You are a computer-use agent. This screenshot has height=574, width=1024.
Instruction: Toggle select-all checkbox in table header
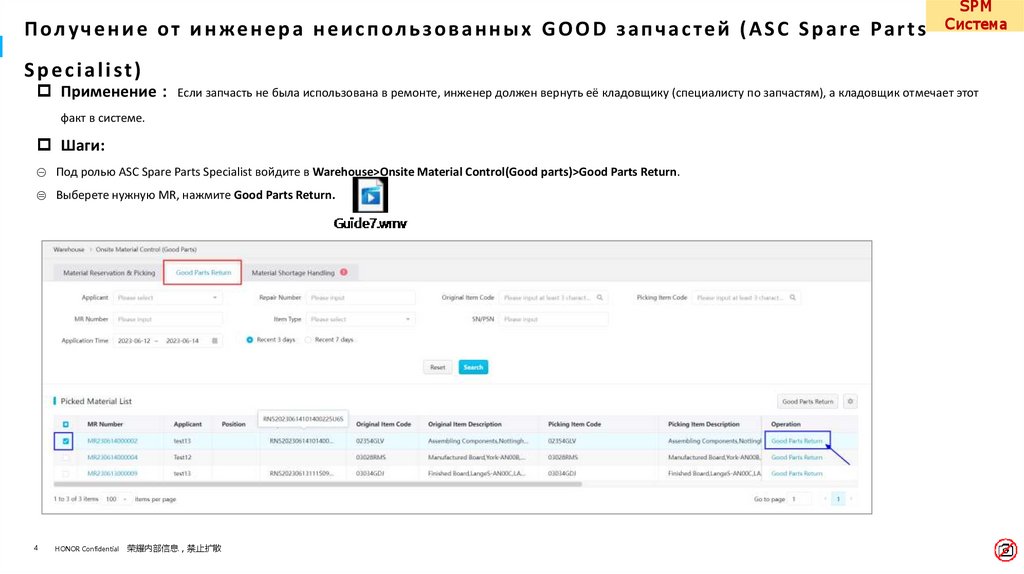point(65,424)
